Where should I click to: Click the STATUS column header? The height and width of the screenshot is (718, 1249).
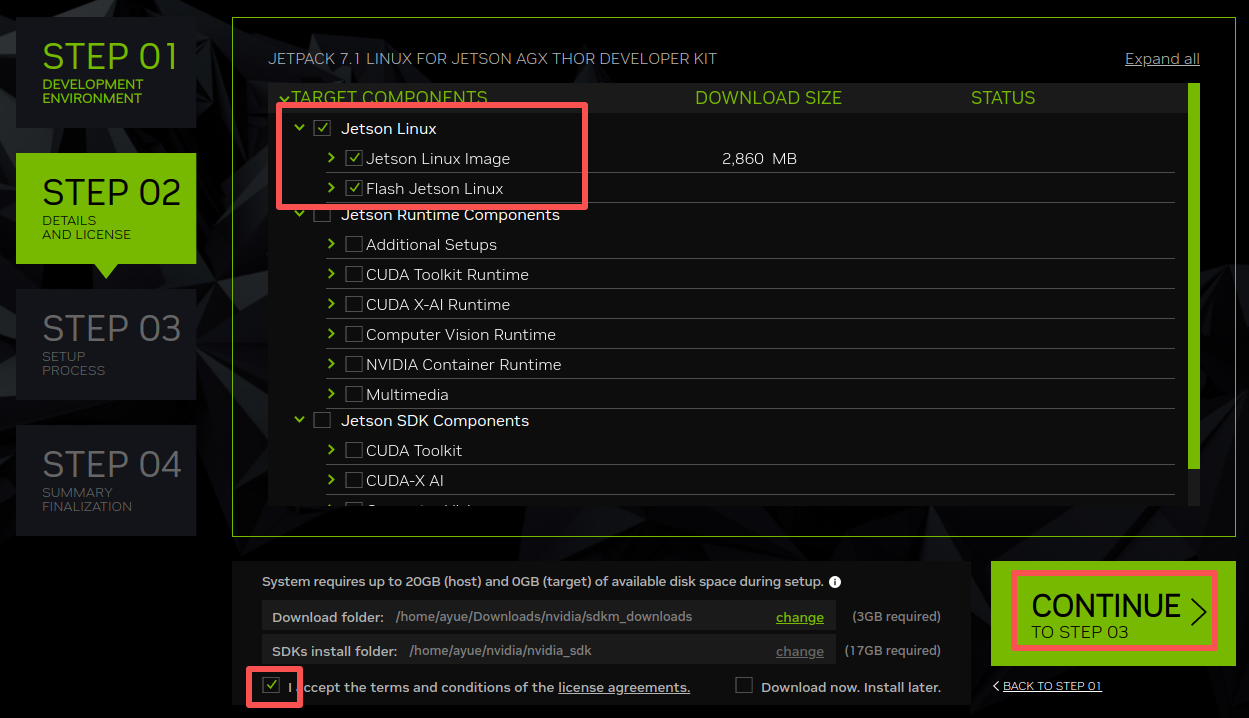coord(1003,98)
